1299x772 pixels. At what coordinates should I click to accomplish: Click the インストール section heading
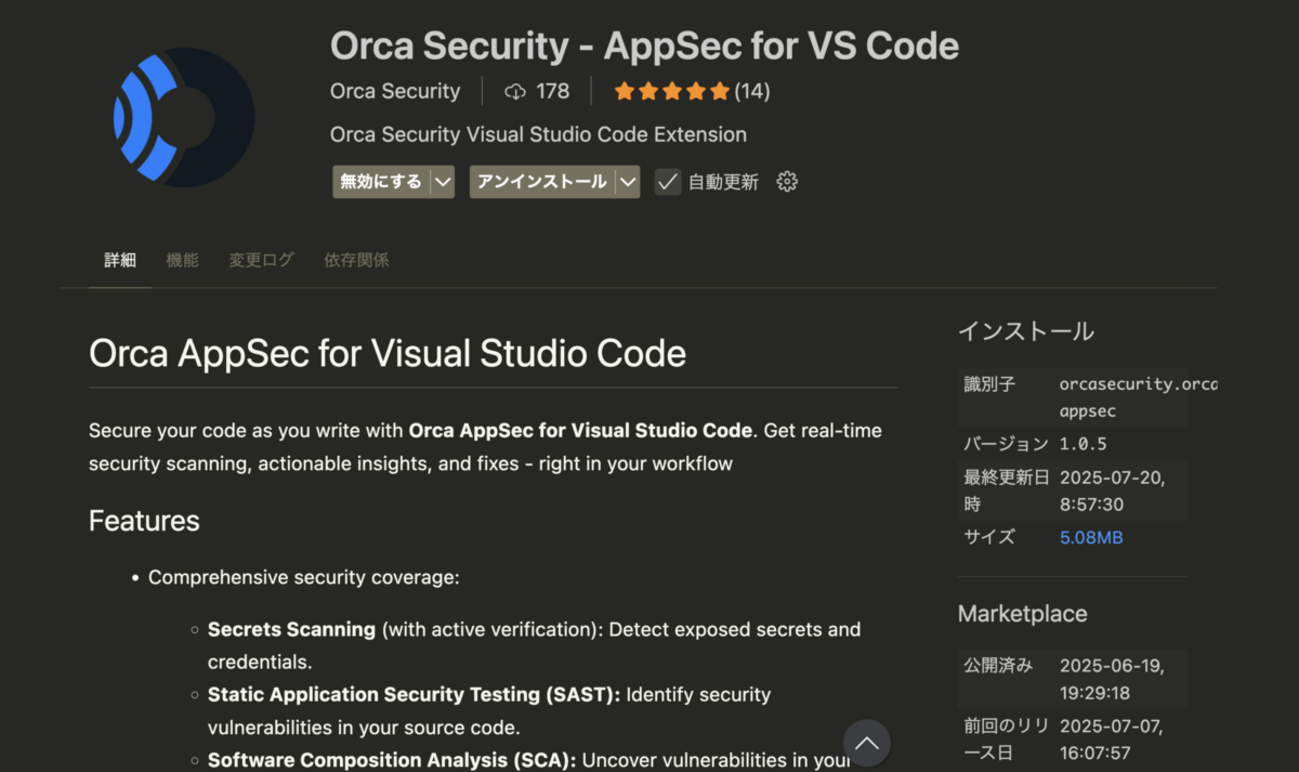tap(1026, 332)
